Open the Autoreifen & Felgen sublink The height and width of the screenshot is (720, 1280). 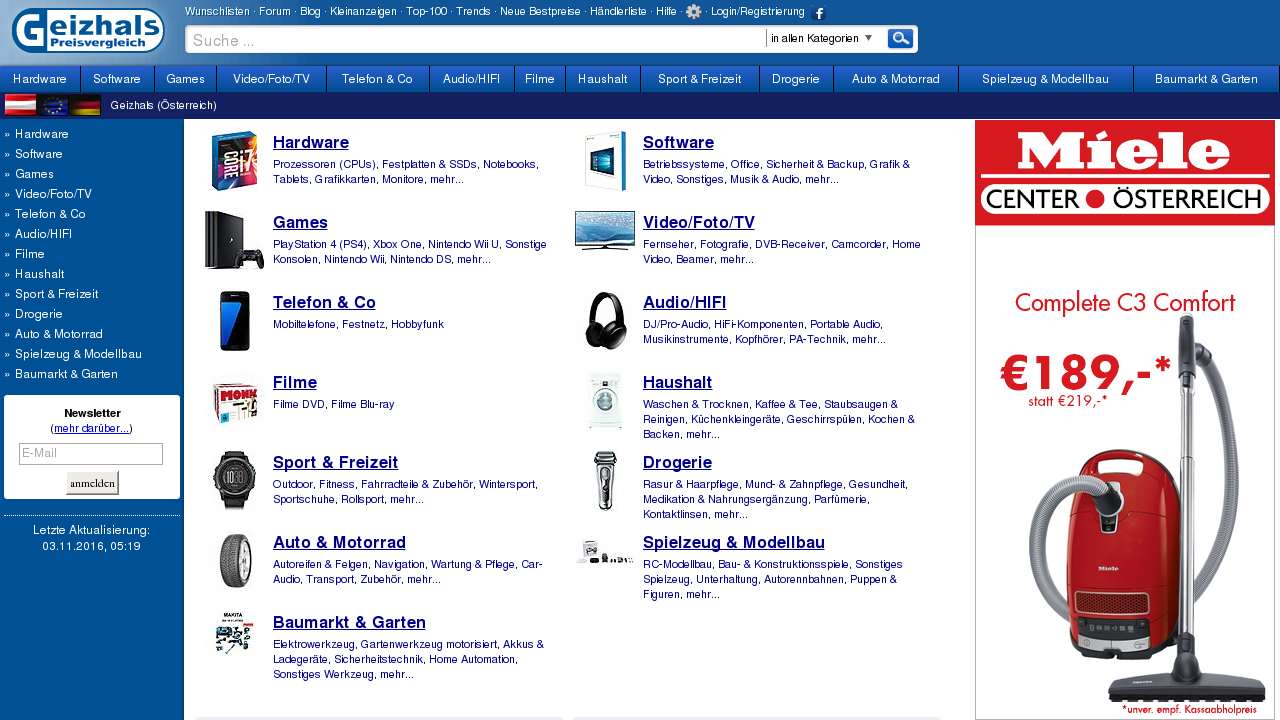(x=320, y=564)
